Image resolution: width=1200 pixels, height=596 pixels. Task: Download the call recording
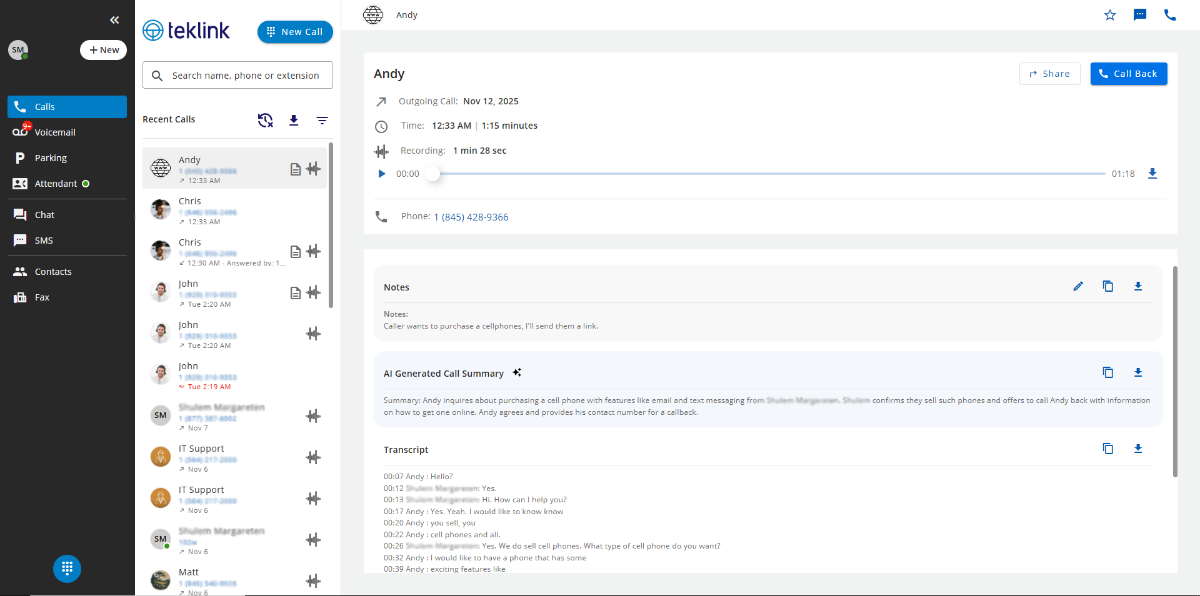(1152, 173)
